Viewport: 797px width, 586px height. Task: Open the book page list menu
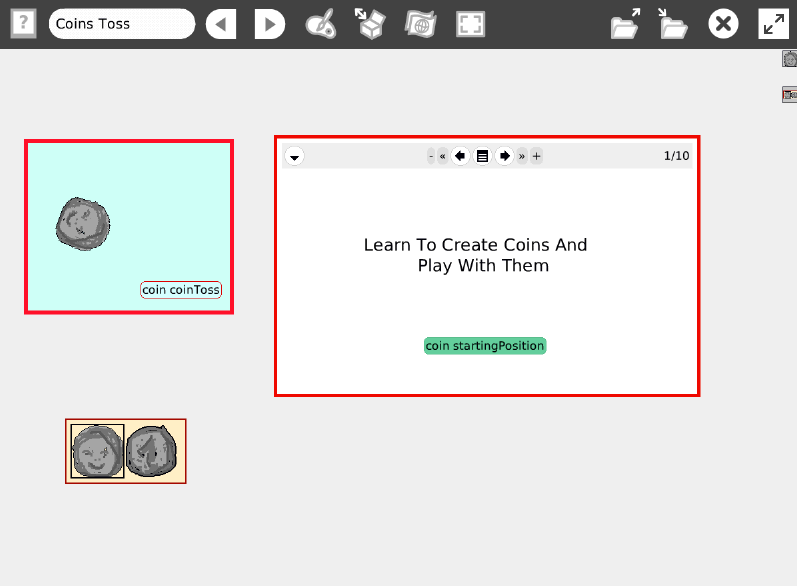tap(482, 156)
